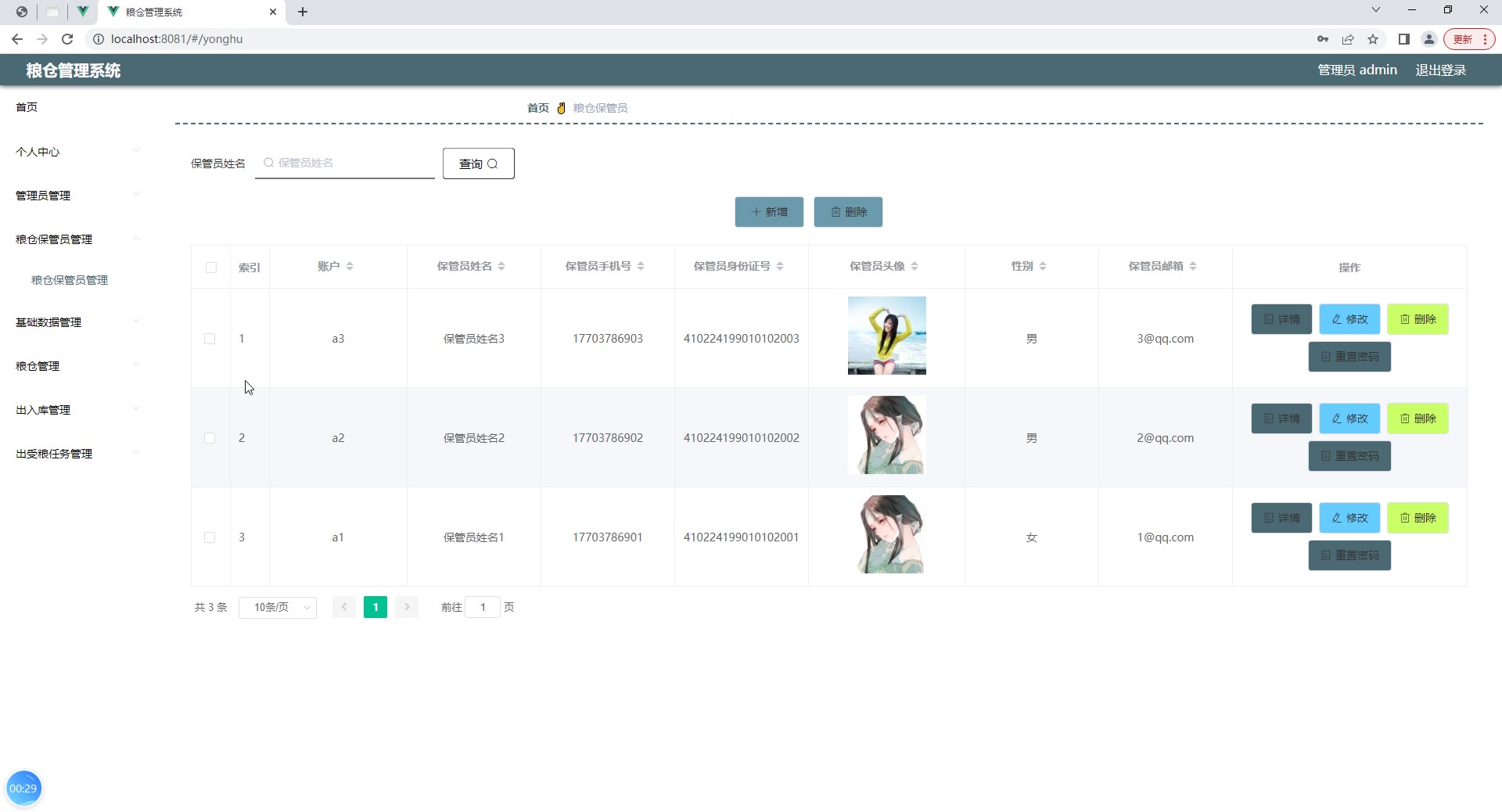Click the sort icon on 账户 column
Image resolution: width=1502 pixels, height=812 pixels.
click(350, 267)
